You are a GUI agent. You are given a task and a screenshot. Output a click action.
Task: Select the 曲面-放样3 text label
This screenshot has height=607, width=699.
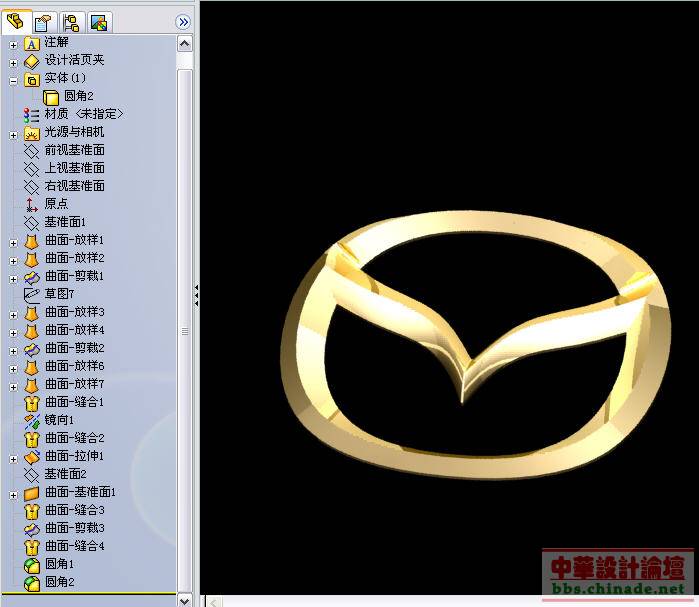coord(74,312)
